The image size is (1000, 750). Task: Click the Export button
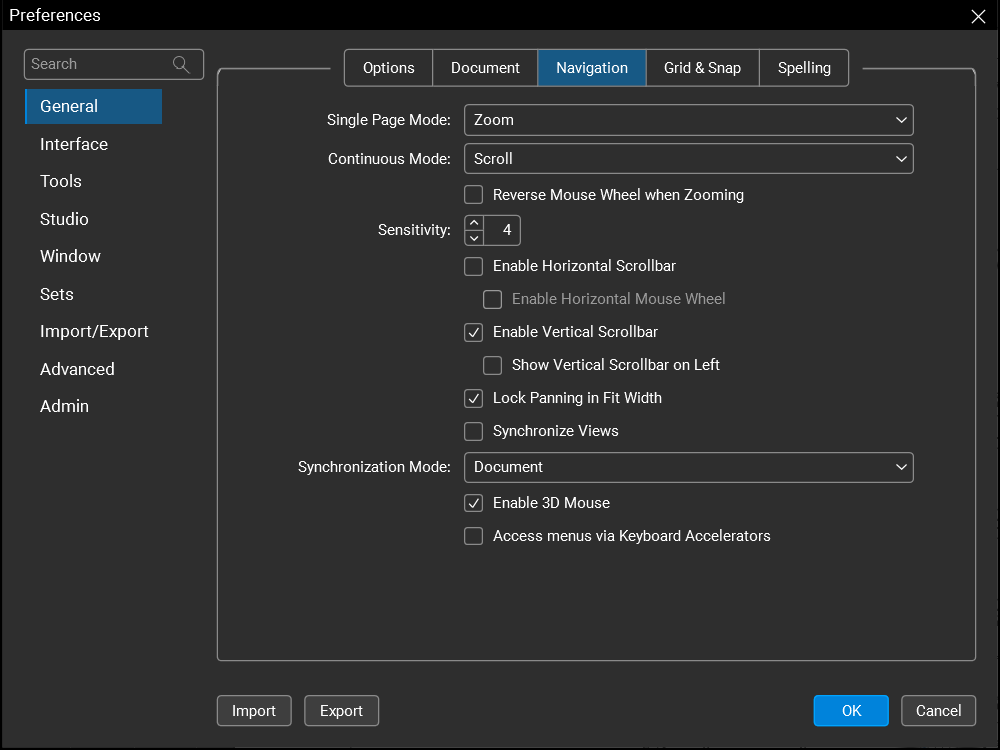(341, 711)
